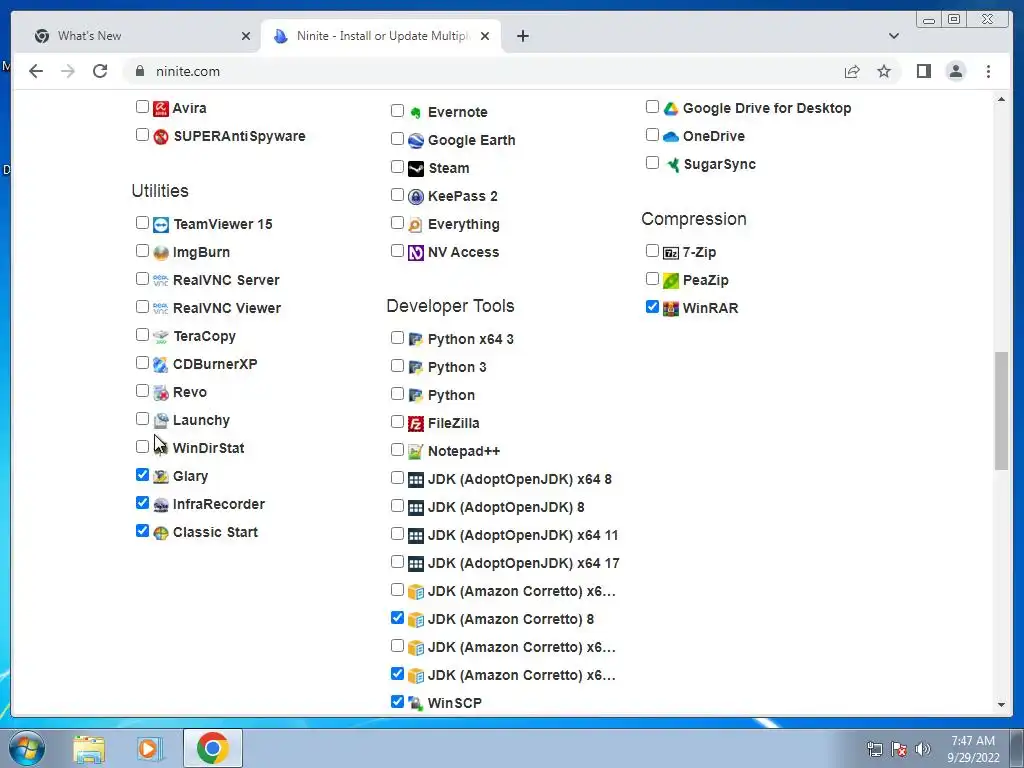Click the WinRAR books icon
Screen dimensions: 1024x768
click(671, 309)
